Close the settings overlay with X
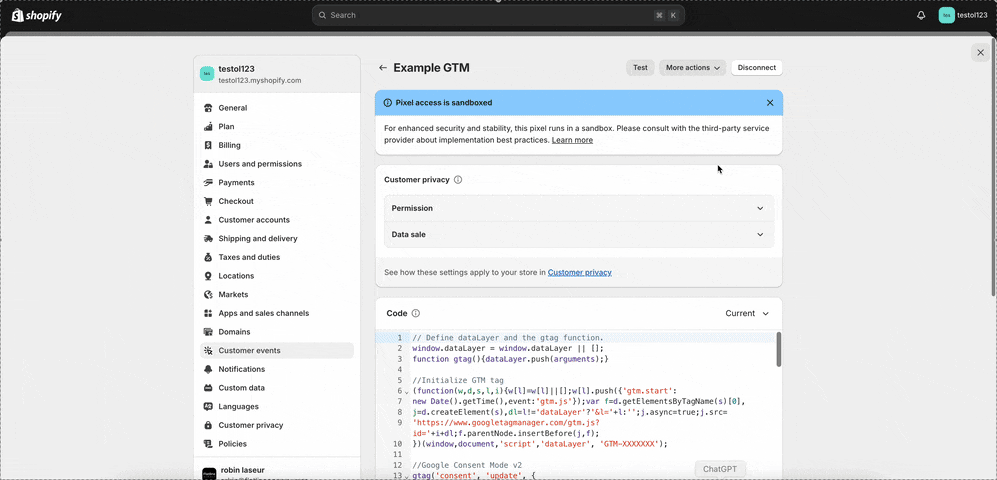The height and width of the screenshot is (480, 997). pyautogui.click(x=980, y=53)
